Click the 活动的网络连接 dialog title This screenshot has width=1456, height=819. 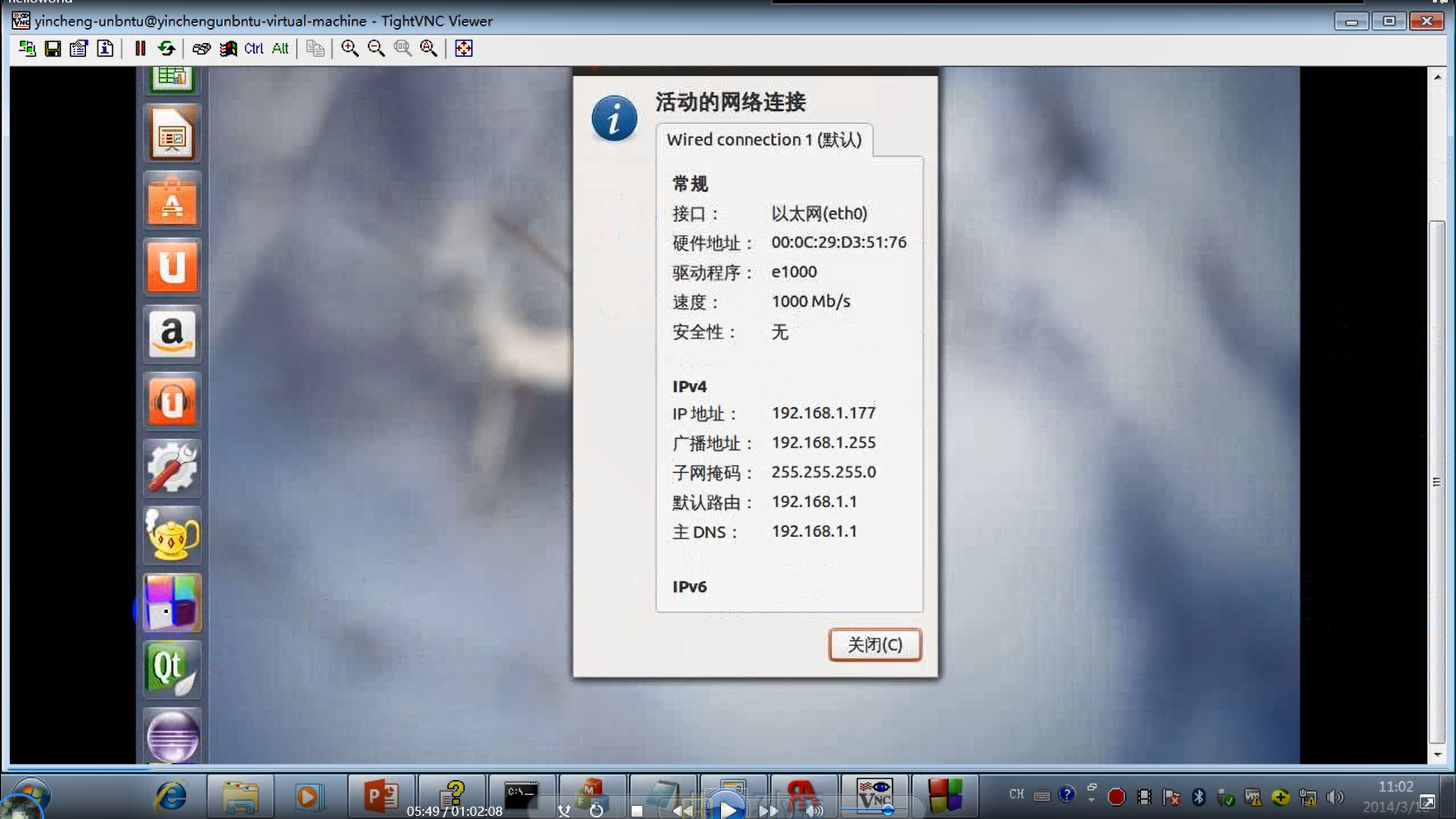731,103
